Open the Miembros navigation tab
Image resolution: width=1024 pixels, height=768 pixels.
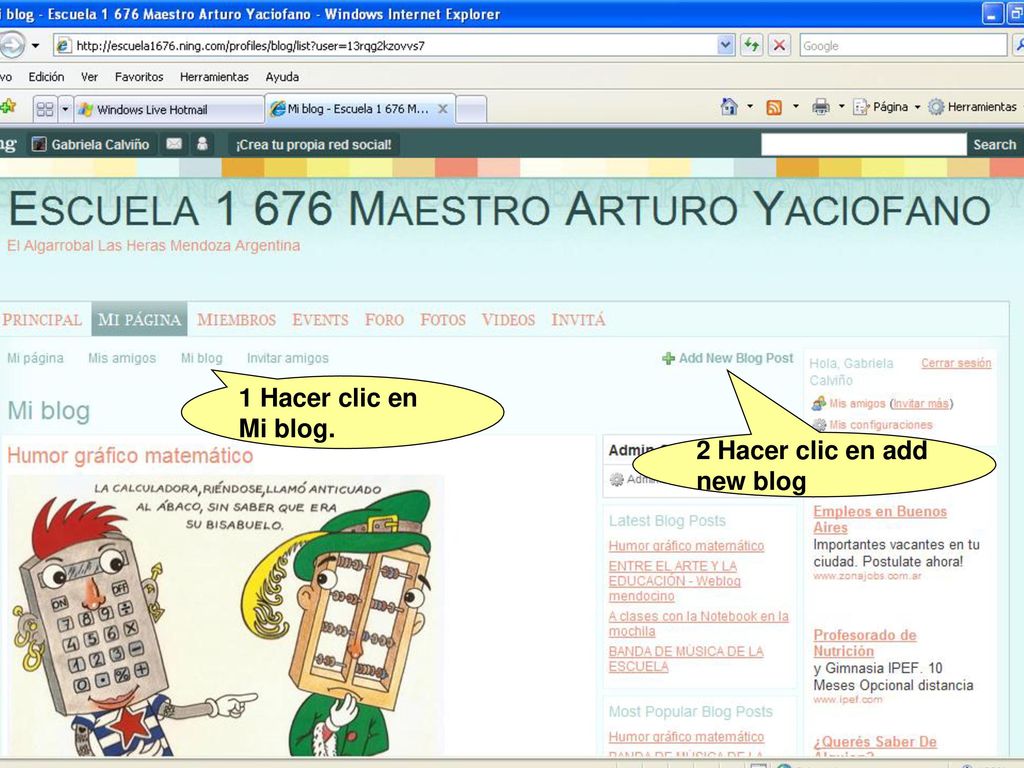click(x=236, y=319)
